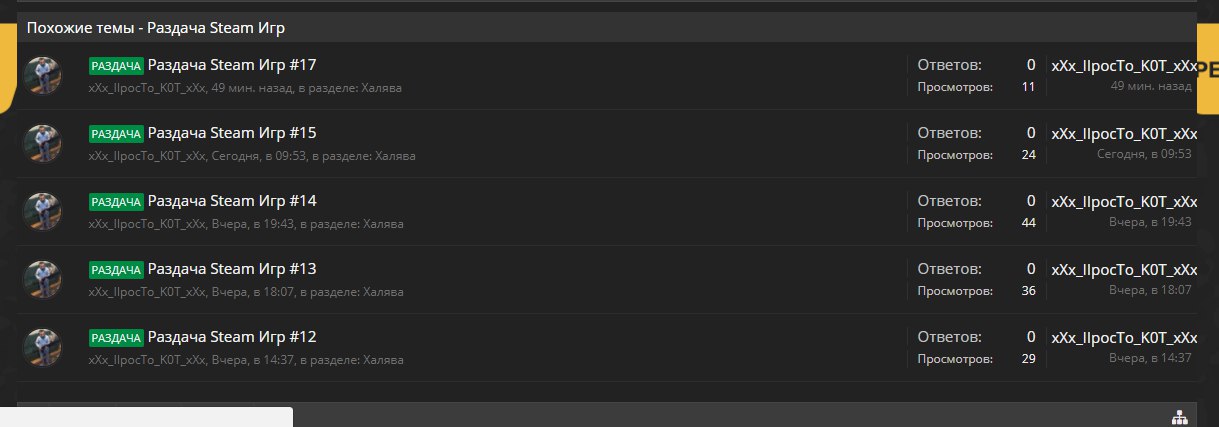
Task: Open avatar next to Раздача Steam Игр #13
Action: tap(43, 280)
